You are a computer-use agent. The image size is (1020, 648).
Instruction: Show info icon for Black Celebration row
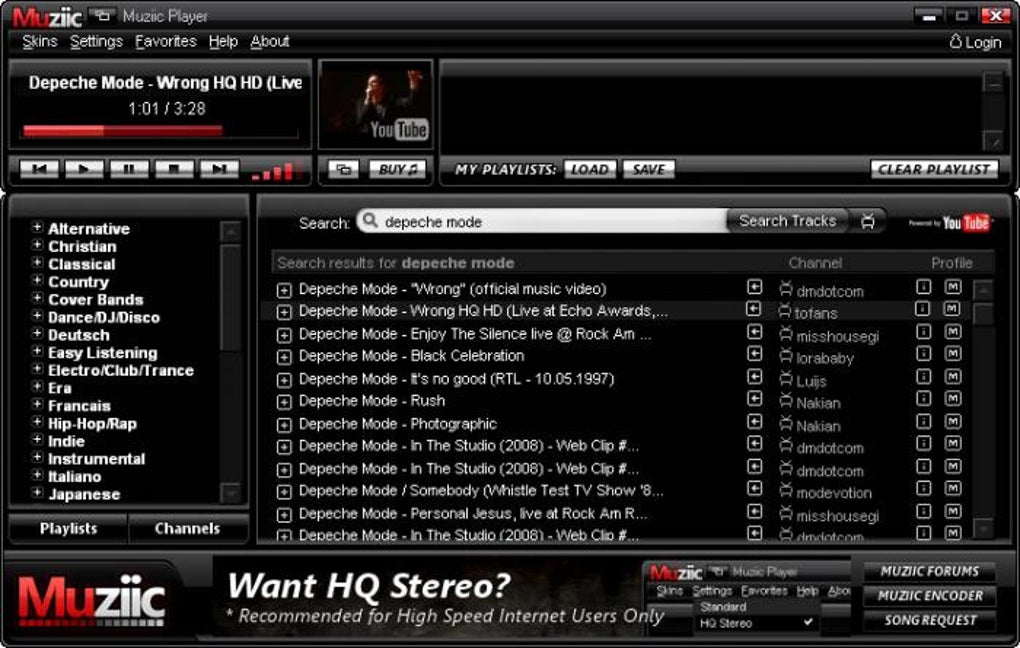pos(923,354)
